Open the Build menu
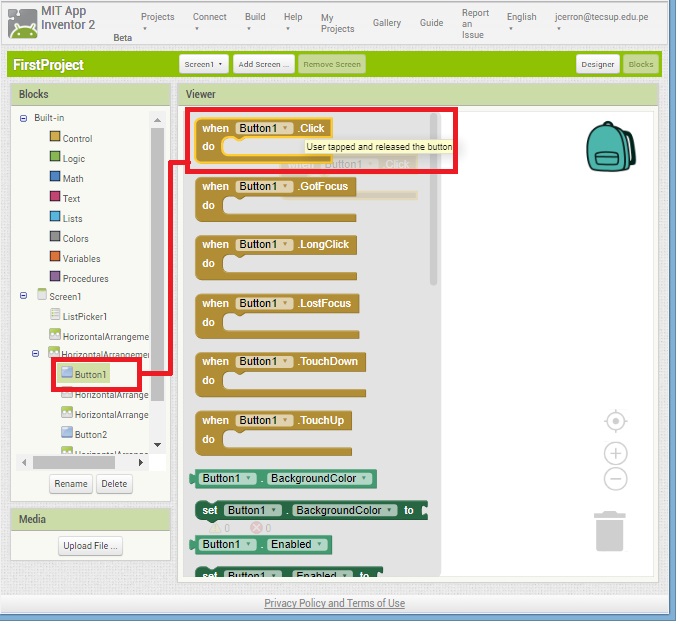 [255, 21]
